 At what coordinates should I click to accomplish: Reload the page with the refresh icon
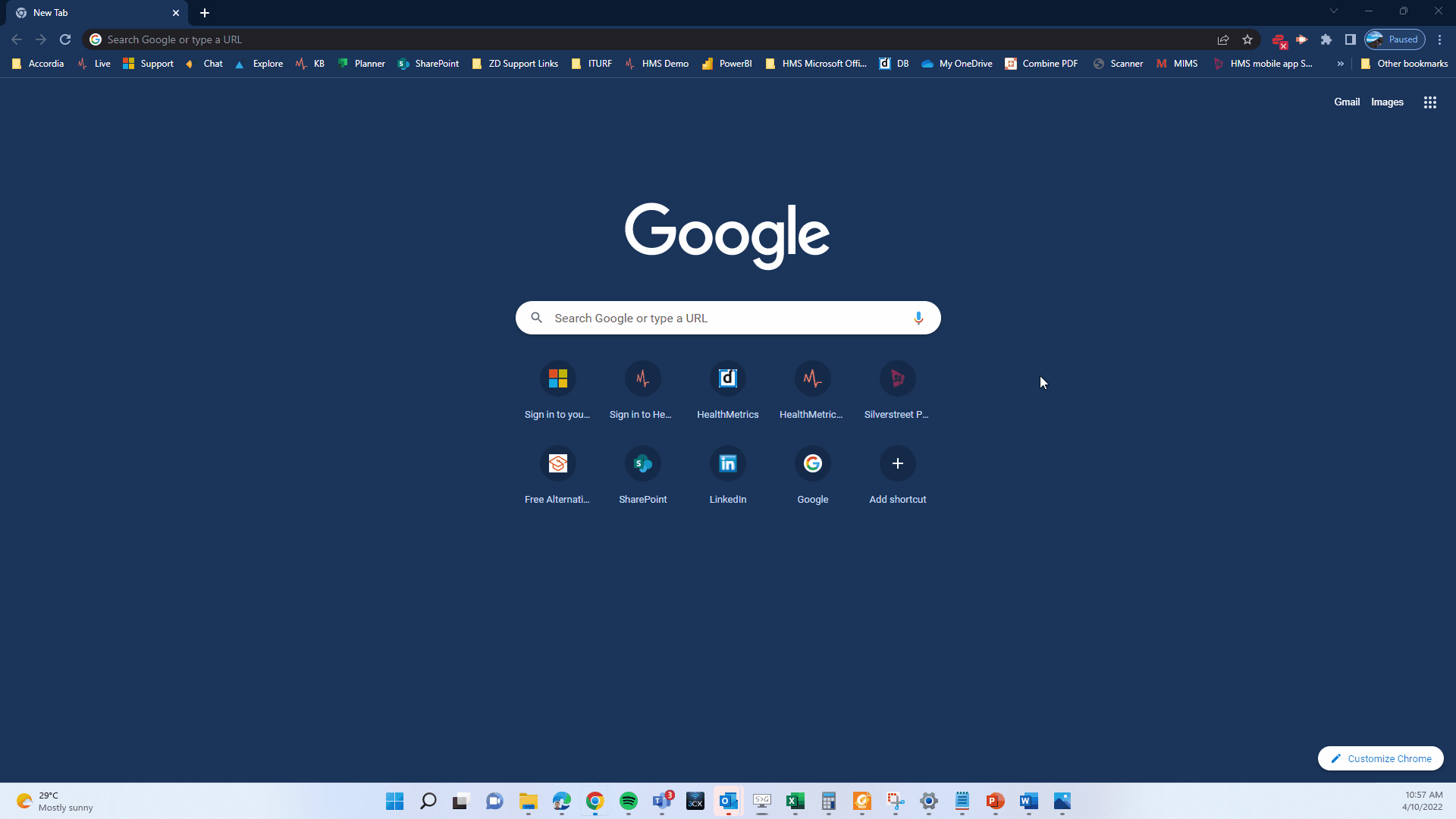point(65,39)
